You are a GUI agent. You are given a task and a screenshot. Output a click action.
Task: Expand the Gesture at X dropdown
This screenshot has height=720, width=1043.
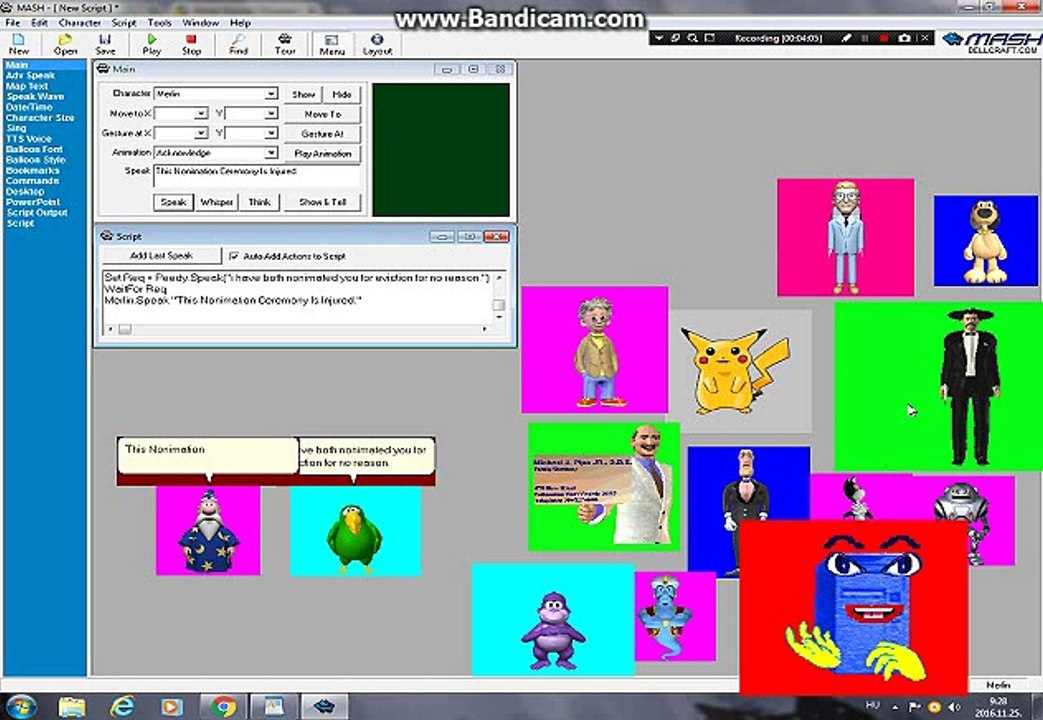click(x=201, y=133)
